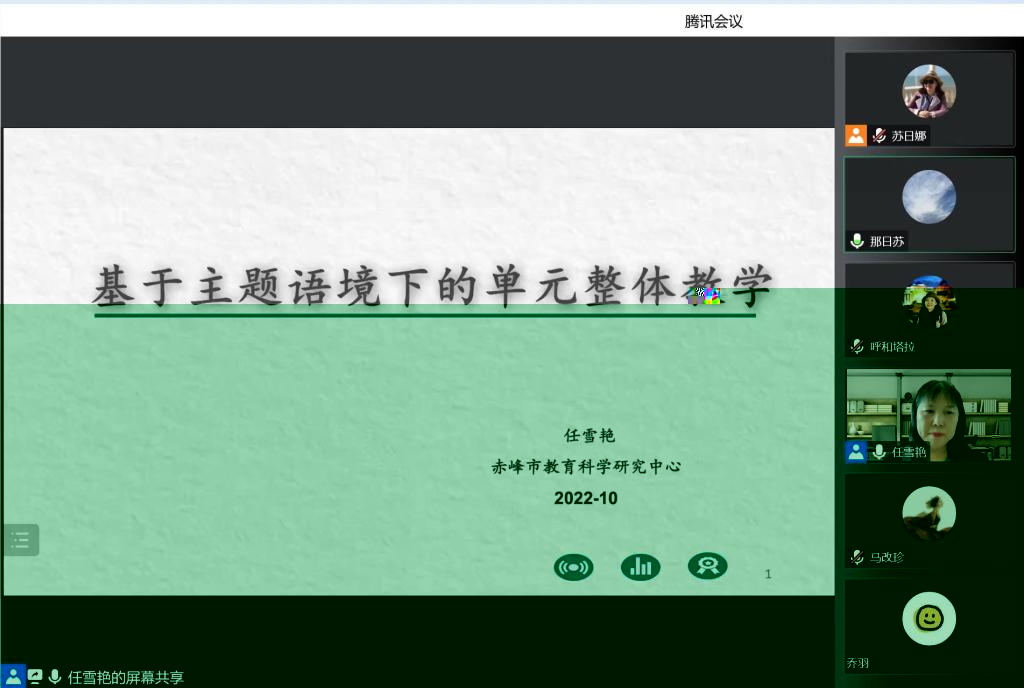Click the active microphone icon of 那日苏
This screenshot has width=1024, height=688.
(857, 242)
